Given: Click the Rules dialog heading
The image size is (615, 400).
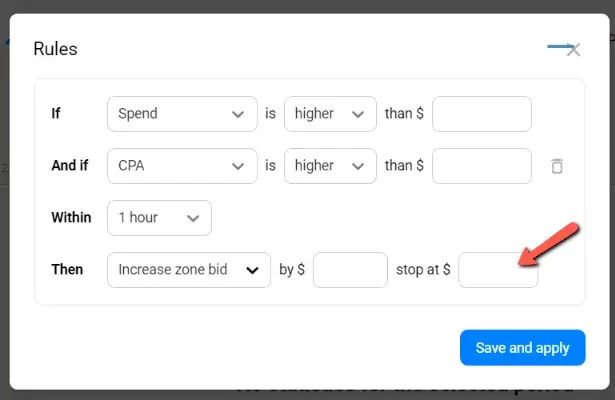Looking at the screenshot, I should (x=55, y=49).
